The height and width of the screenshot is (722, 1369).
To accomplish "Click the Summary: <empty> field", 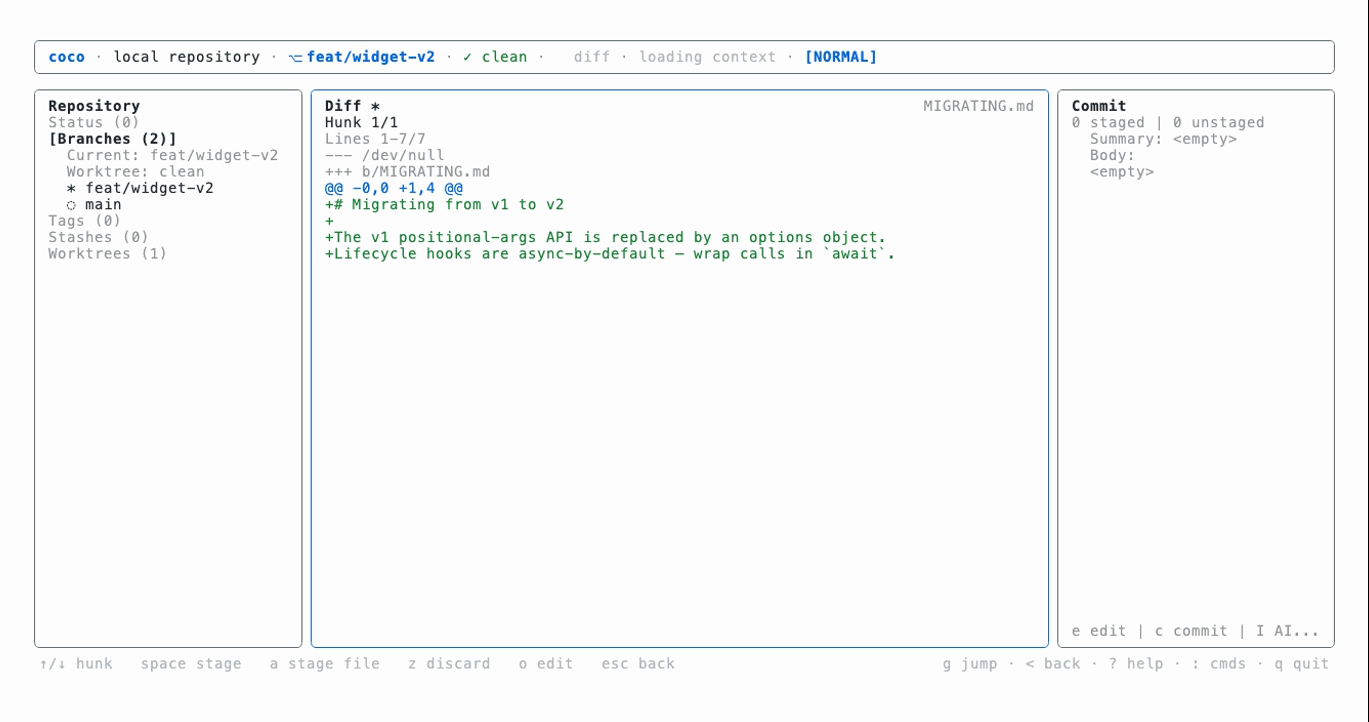I will tap(1164, 139).
